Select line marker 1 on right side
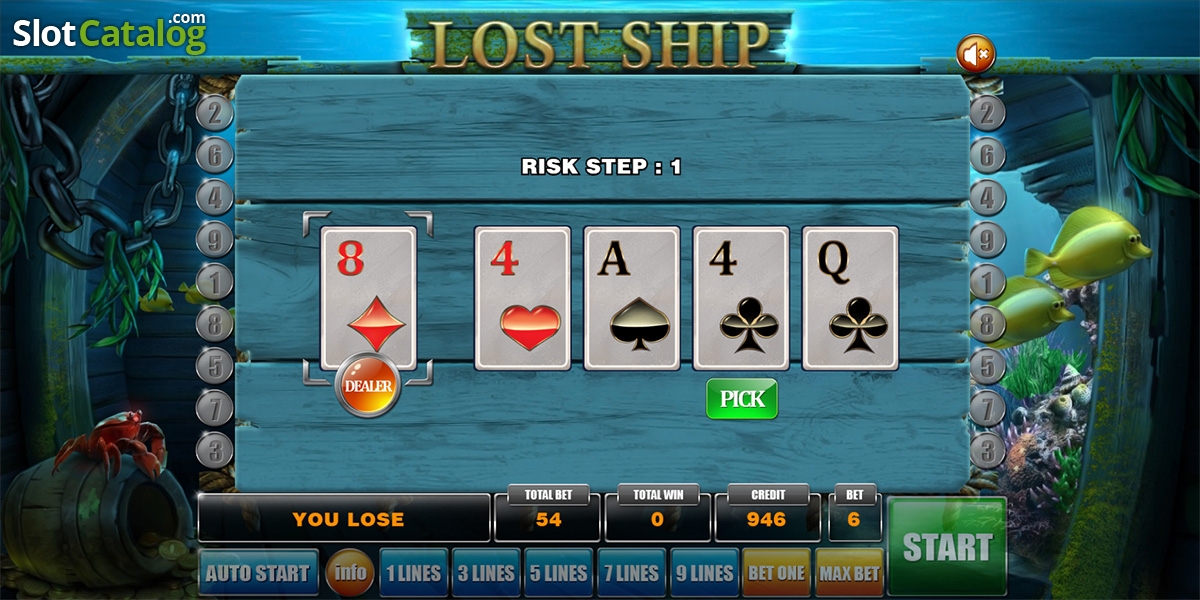 (x=987, y=283)
